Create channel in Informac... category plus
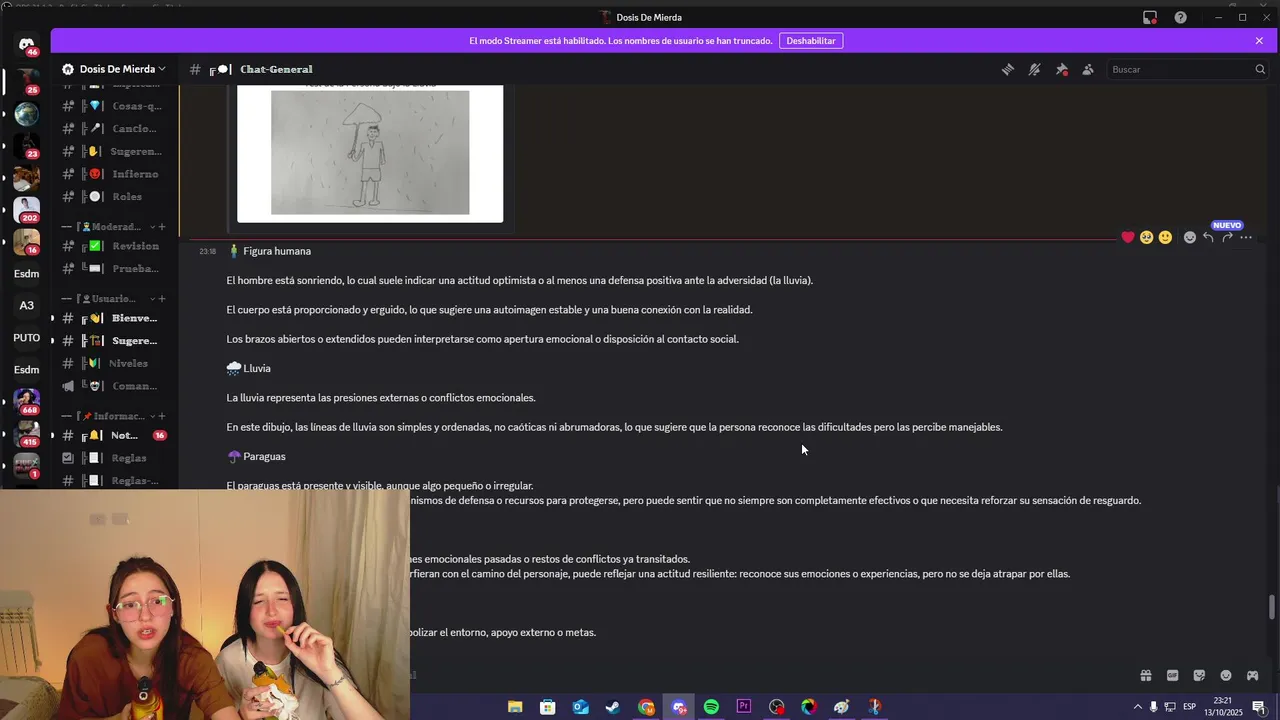The width and height of the screenshot is (1280, 720). pyautogui.click(x=162, y=416)
